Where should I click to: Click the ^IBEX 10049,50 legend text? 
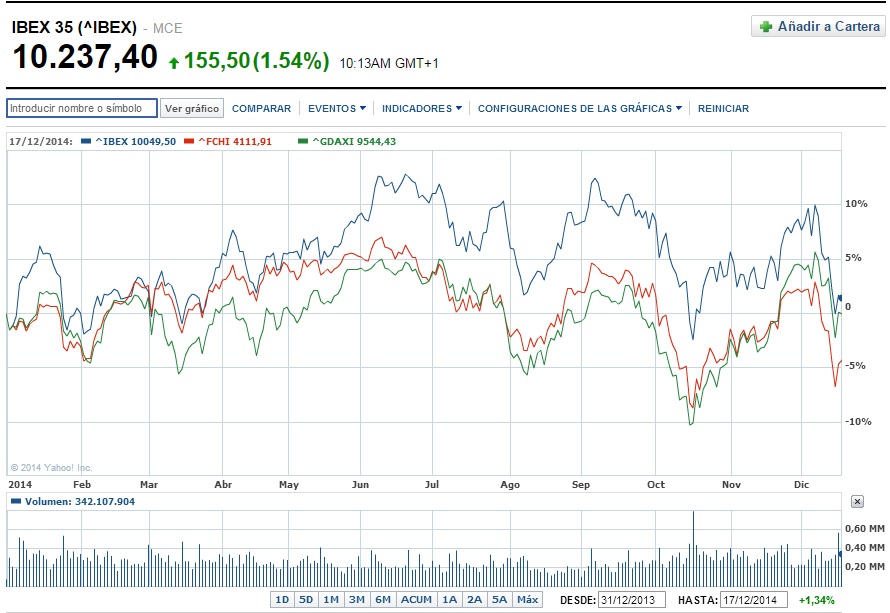(136, 141)
